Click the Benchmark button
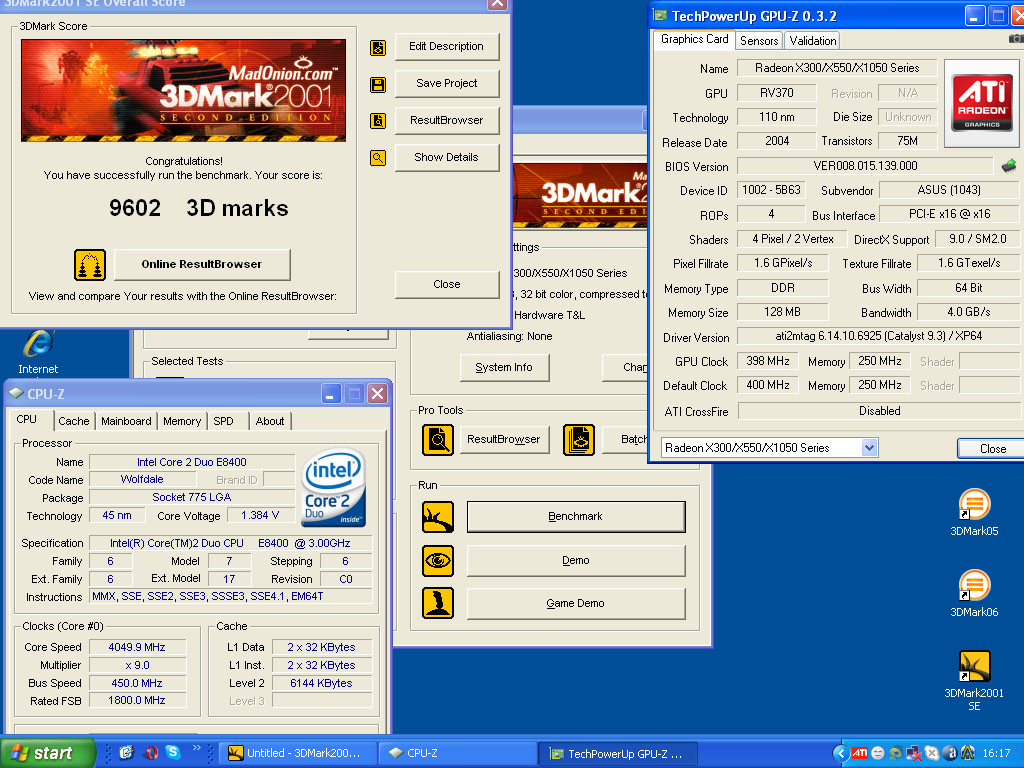The image size is (1024, 768). point(575,517)
